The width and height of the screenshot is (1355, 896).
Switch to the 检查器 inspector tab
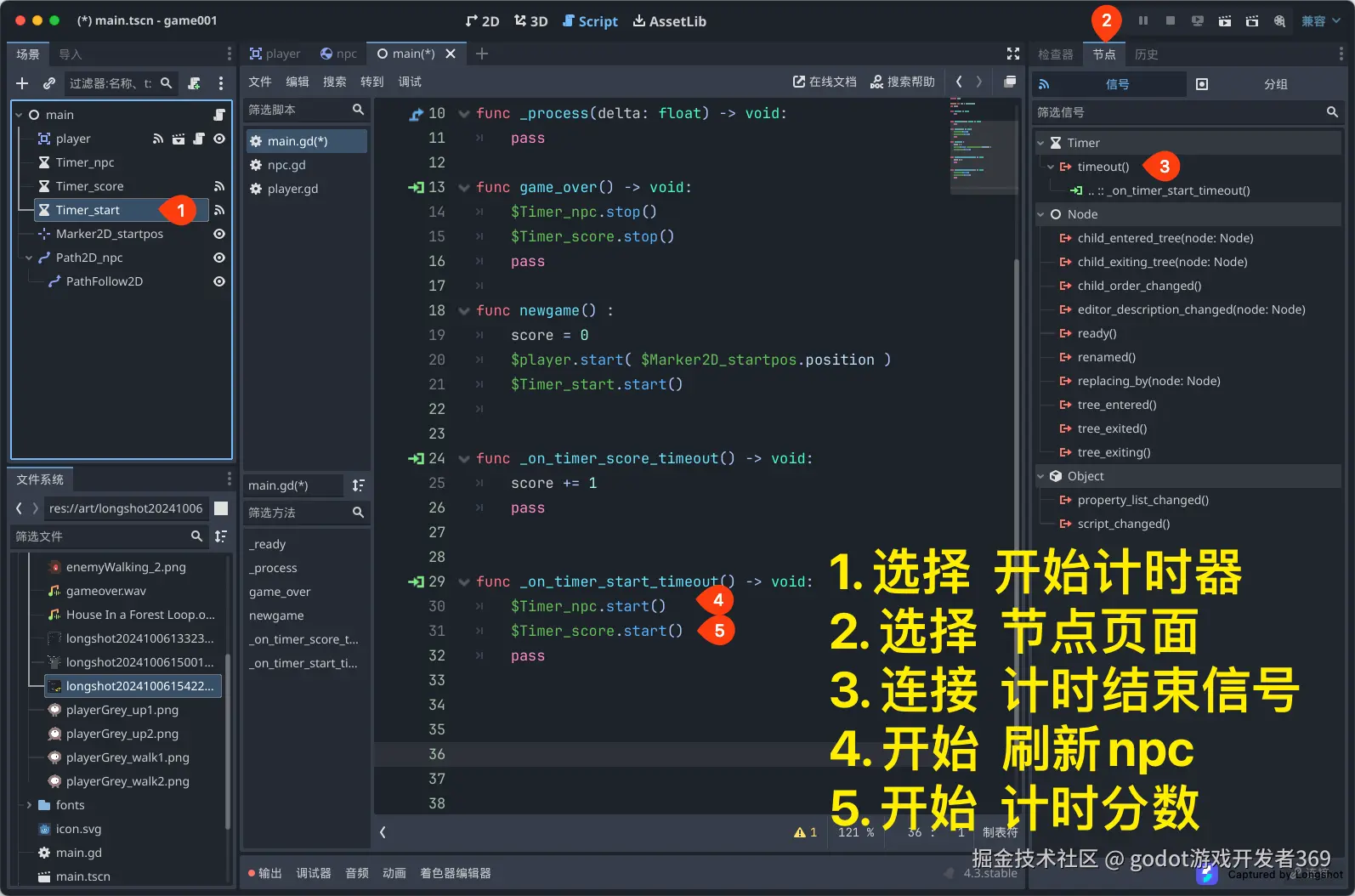pos(1055,54)
